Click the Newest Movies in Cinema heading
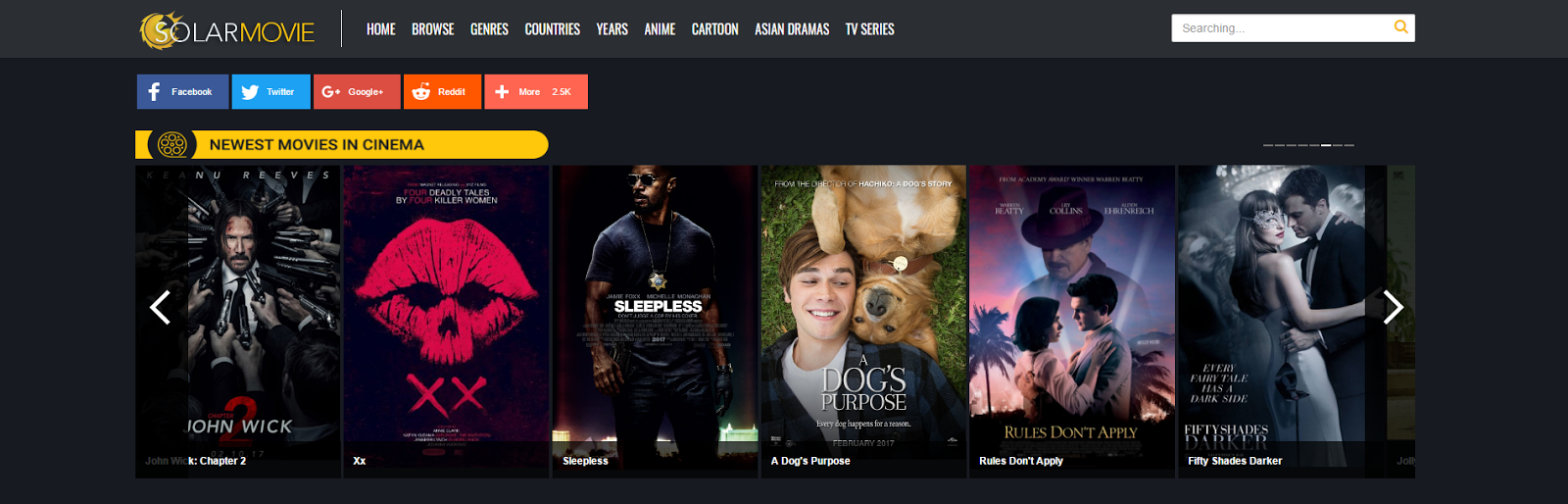 pos(317,145)
